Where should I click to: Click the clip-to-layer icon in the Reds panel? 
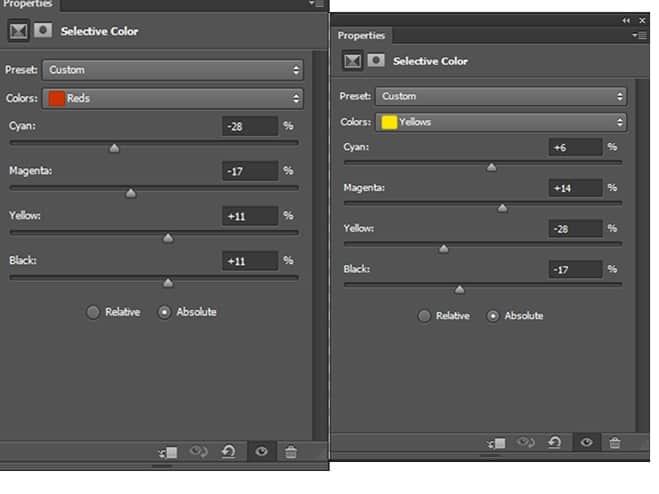coord(168,452)
